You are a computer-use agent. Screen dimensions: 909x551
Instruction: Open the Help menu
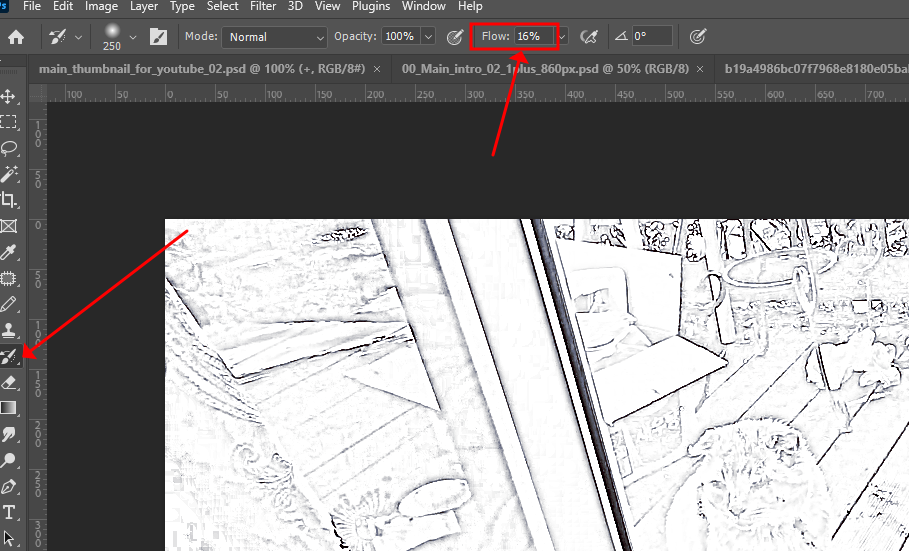click(x=470, y=6)
